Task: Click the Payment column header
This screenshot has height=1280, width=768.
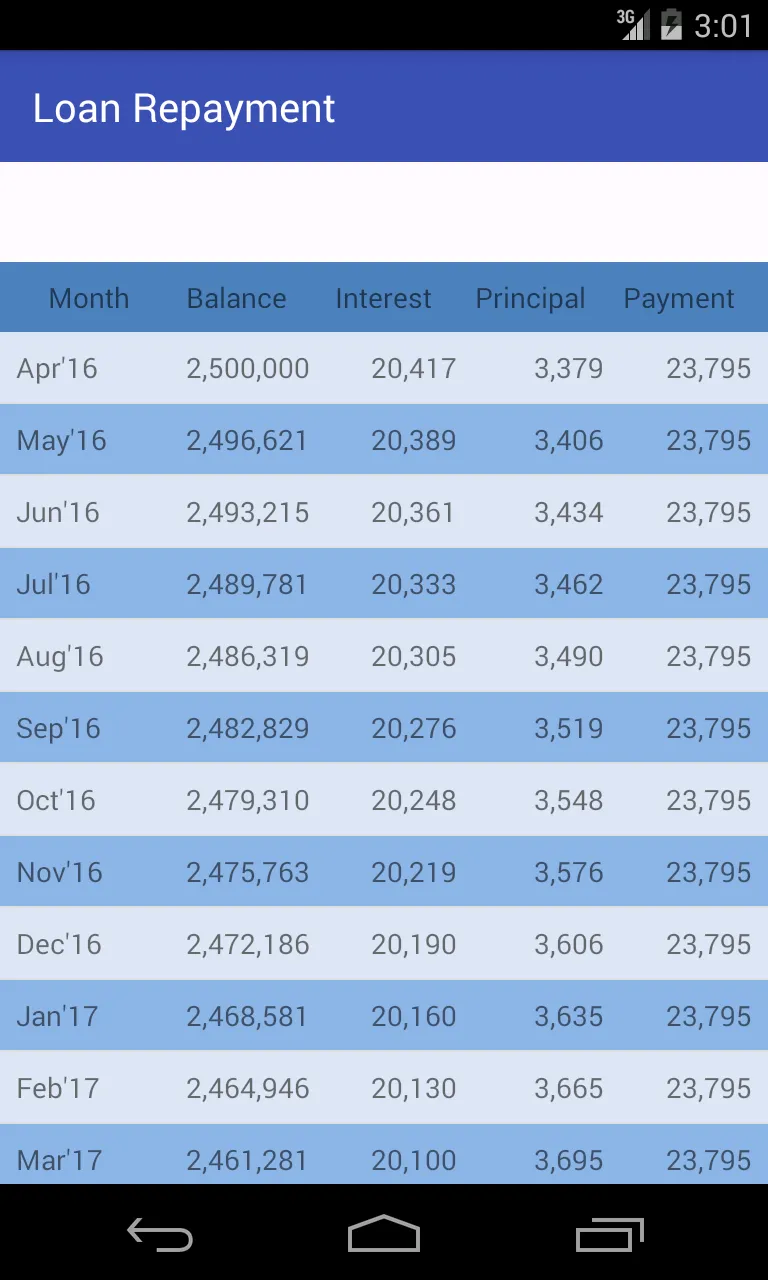Action: 679,299
